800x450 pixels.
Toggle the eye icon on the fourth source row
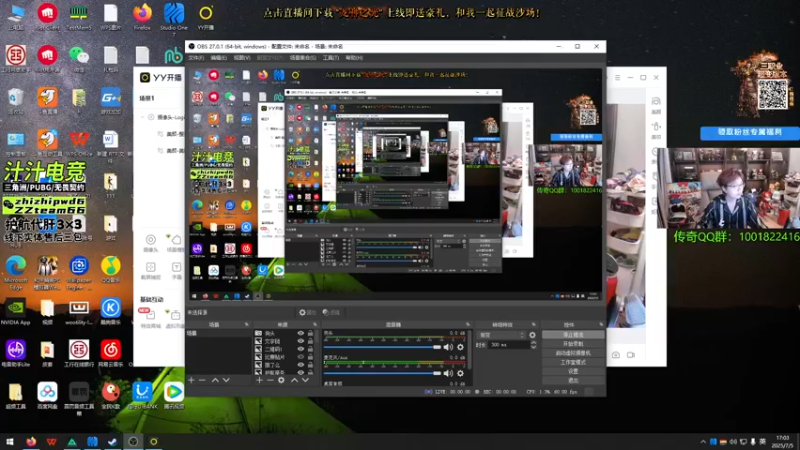tap(301, 357)
